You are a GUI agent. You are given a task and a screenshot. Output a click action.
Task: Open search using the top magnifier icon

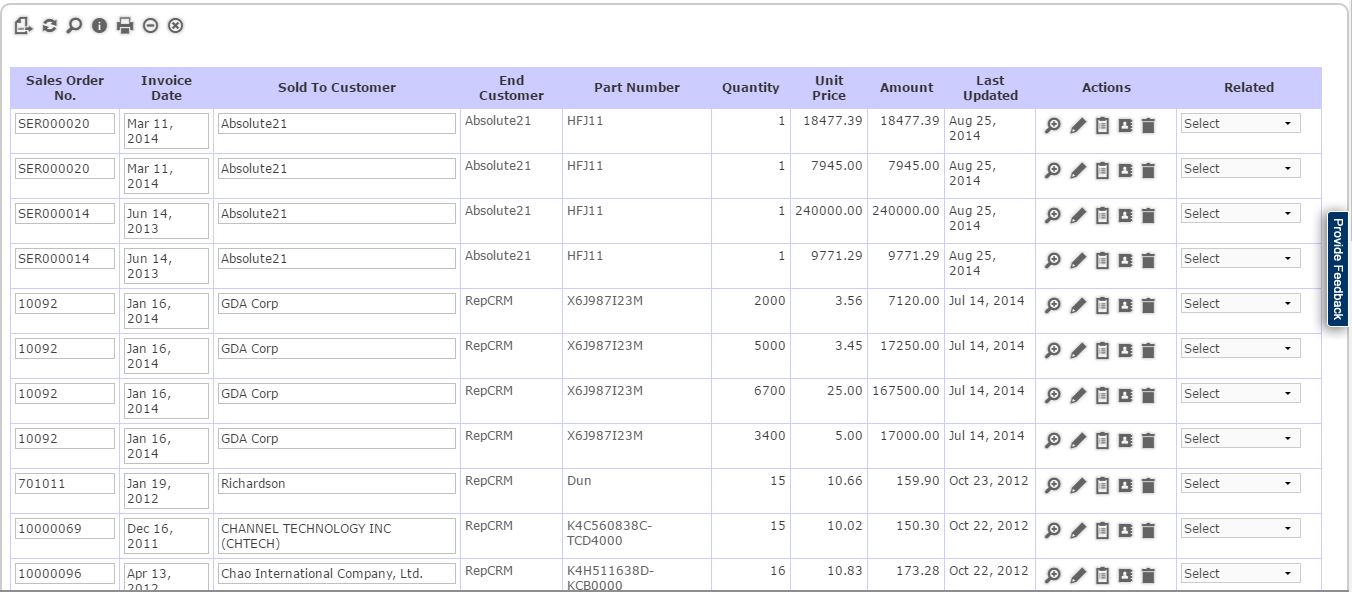[x=74, y=26]
